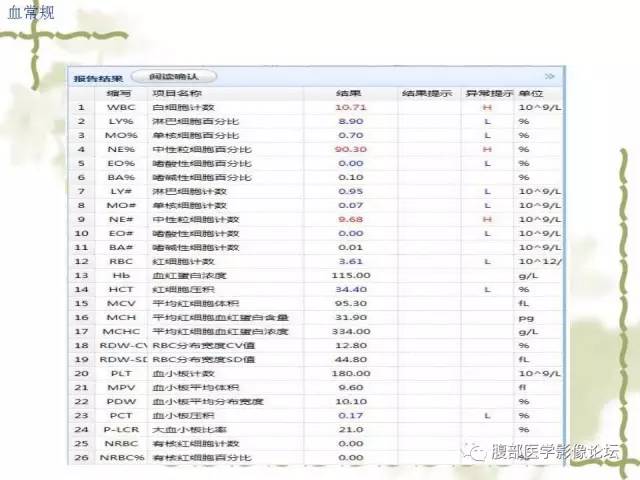Click the 单位 column header

531,93
